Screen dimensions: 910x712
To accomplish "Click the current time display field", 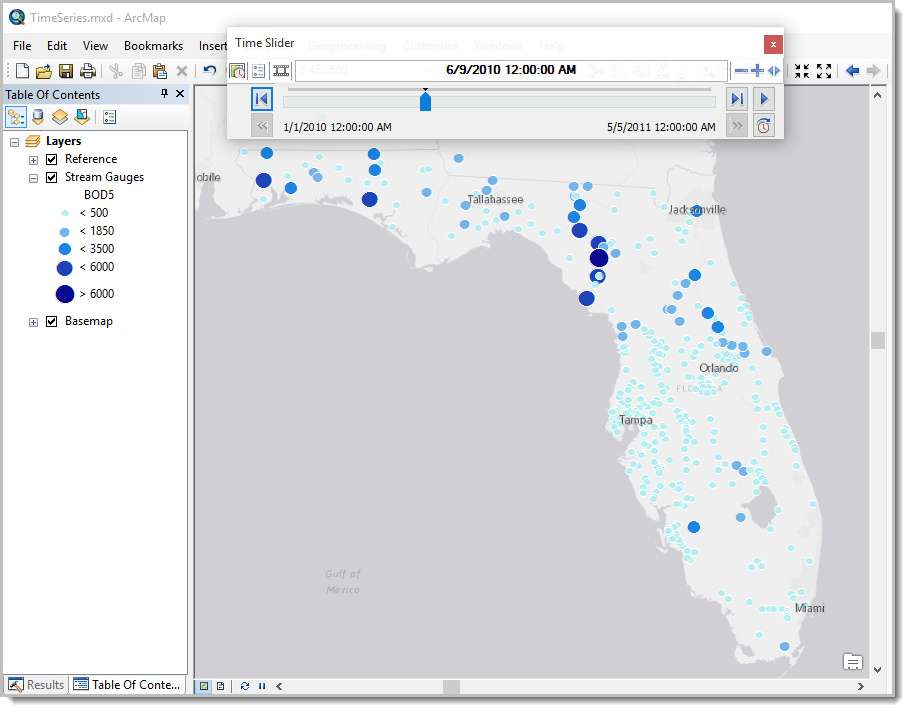I will [510, 70].
